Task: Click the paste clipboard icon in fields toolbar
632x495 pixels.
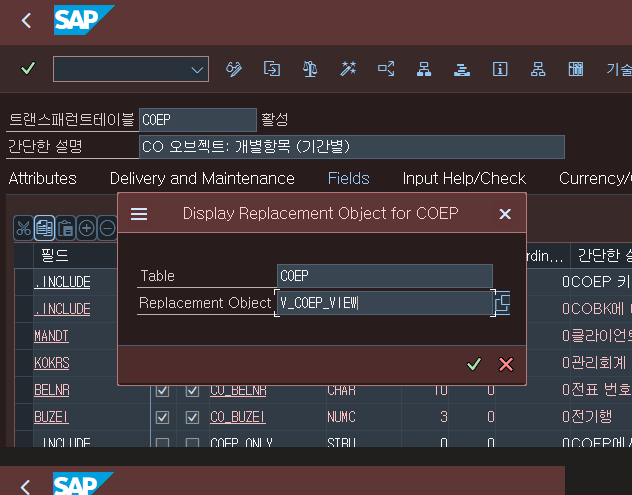Action: 65,228
